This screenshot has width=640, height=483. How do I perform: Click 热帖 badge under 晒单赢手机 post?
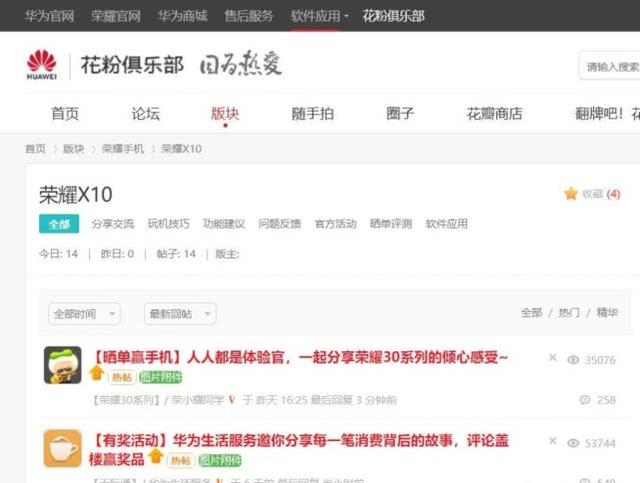click(122, 377)
